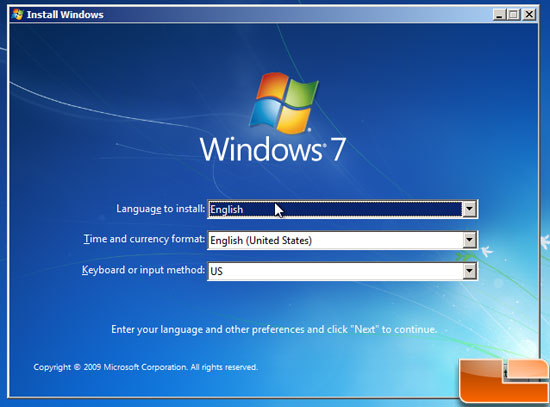Image resolution: width=550 pixels, height=407 pixels.
Task: Click the 'Install Windows' title text
Action: click(65, 15)
